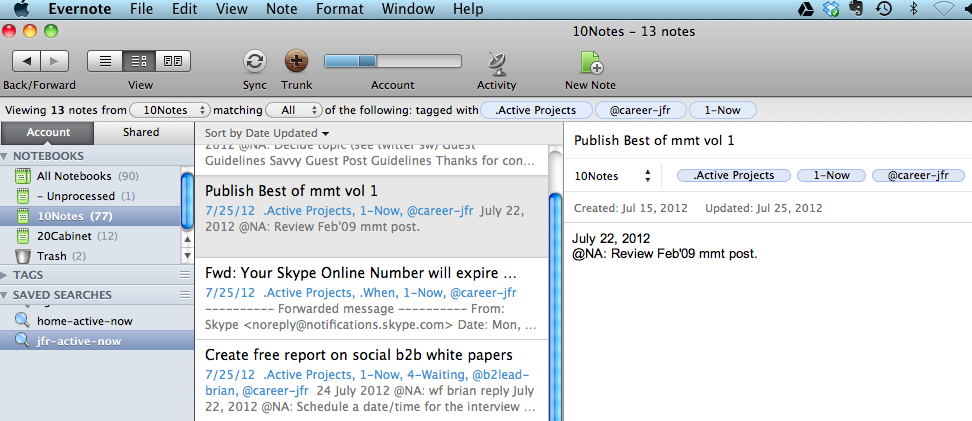This screenshot has height=421, width=972.
Task: Open the Apple menu
Action: (x=20, y=9)
